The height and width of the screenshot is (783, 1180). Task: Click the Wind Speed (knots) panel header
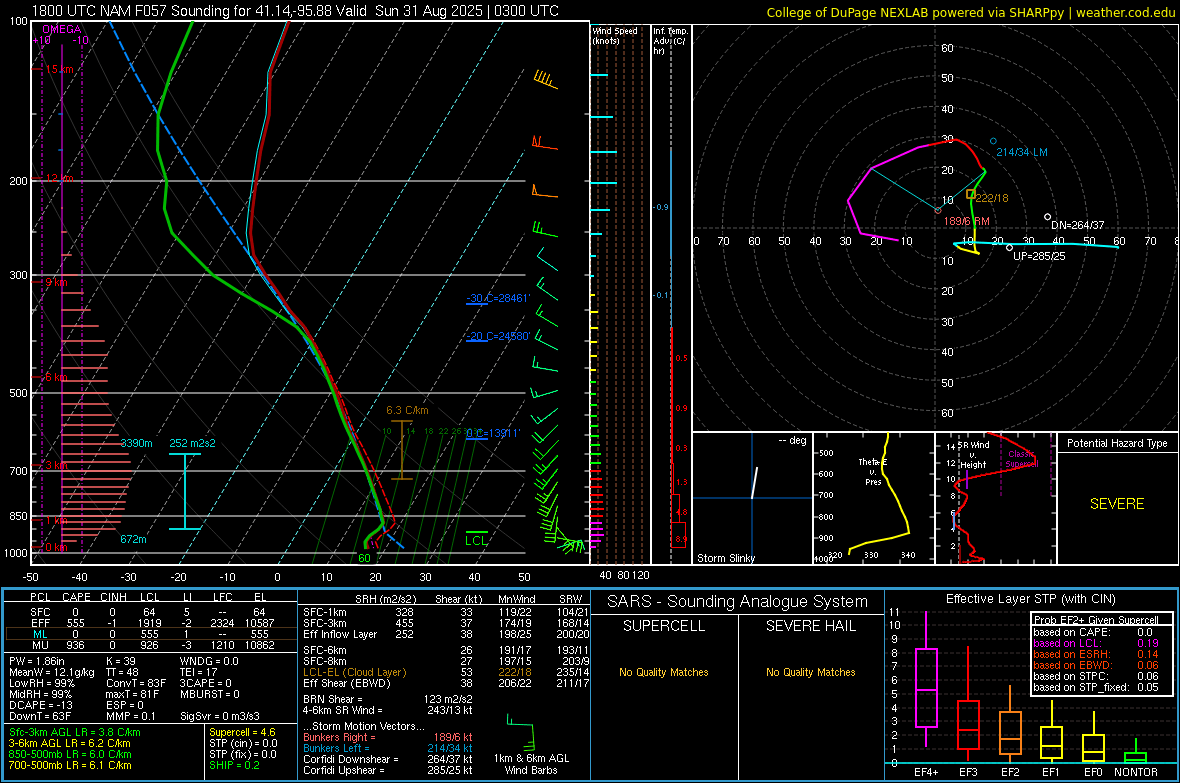coord(615,35)
